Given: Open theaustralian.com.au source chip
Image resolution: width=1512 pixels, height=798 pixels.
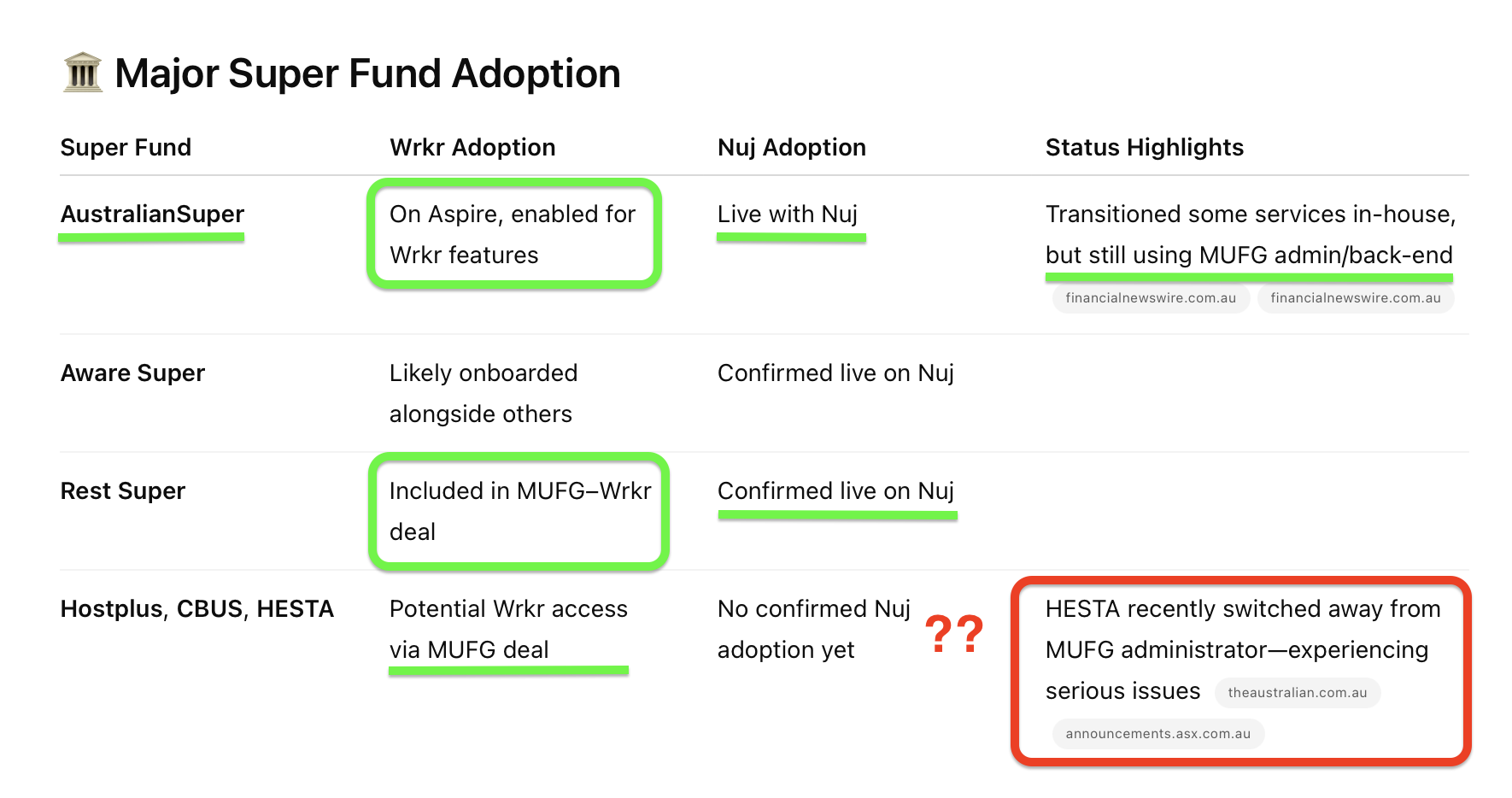Looking at the screenshot, I should [1298, 693].
